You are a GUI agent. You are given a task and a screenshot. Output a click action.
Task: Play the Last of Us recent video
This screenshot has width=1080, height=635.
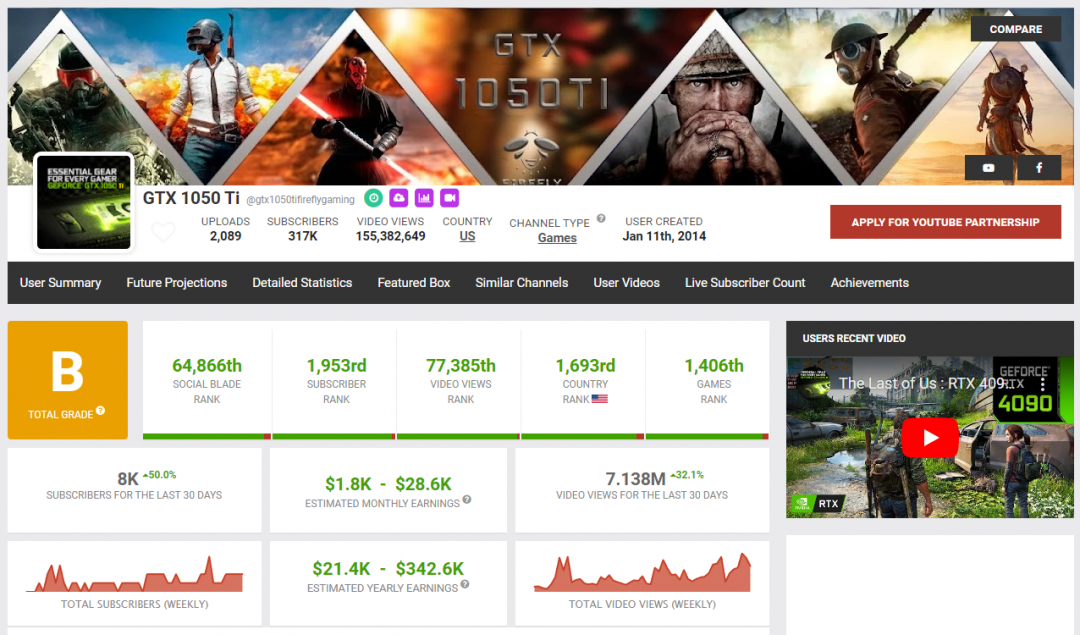tap(930, 437)
